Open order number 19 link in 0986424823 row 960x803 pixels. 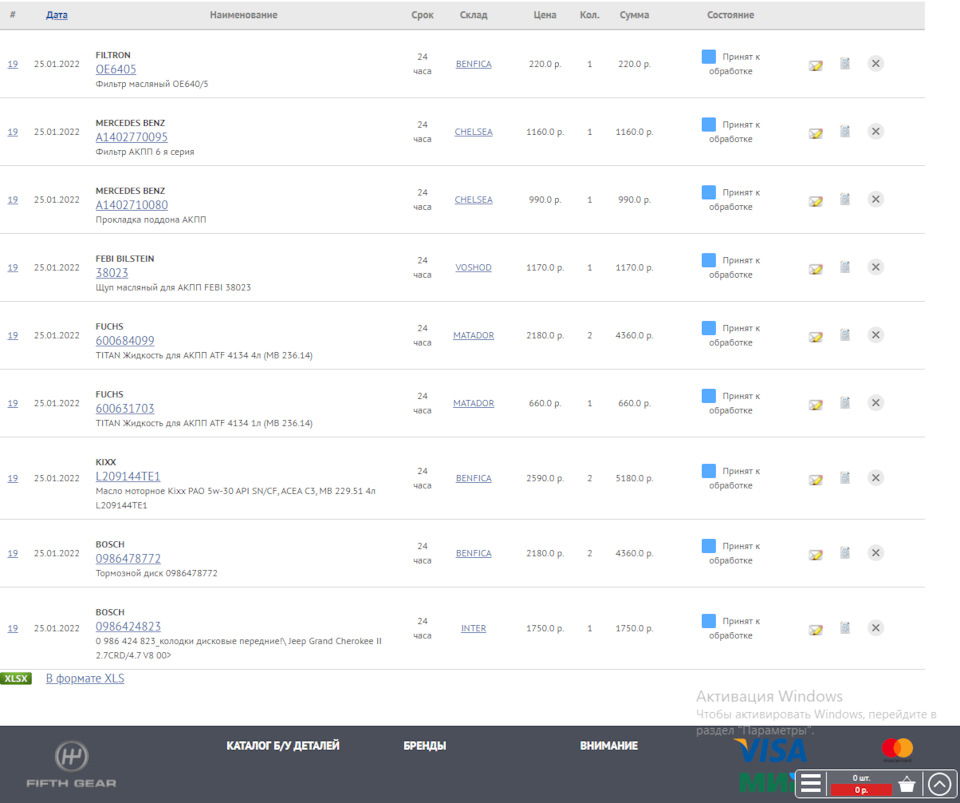click(x=12, y=629)
